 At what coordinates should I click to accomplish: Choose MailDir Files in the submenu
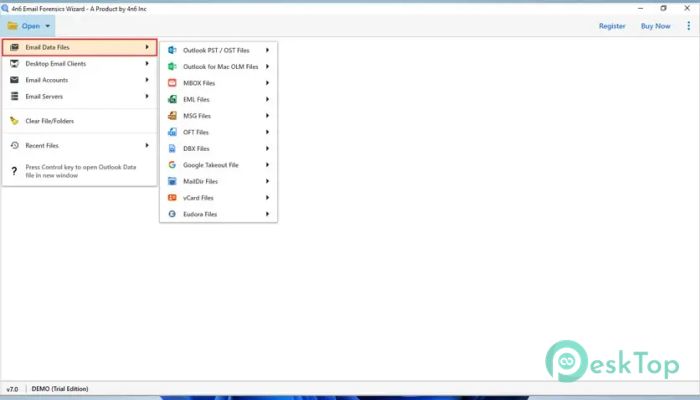coord(218,181)
